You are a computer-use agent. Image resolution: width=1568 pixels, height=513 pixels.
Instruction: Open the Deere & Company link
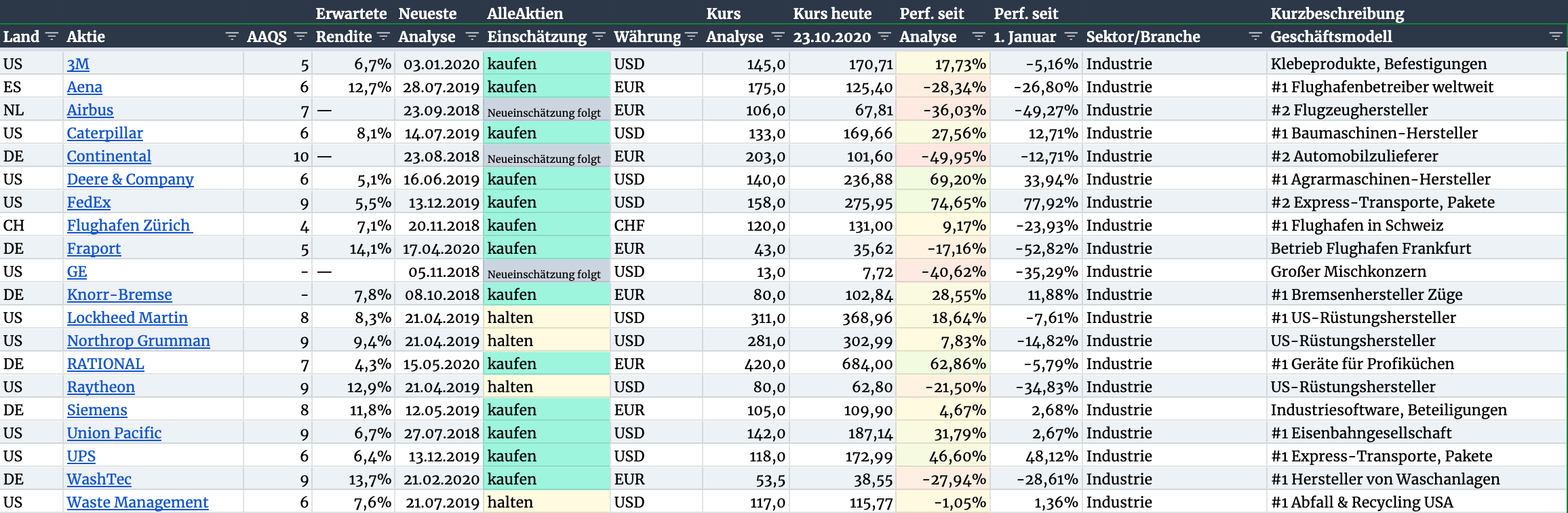[130, 179]
